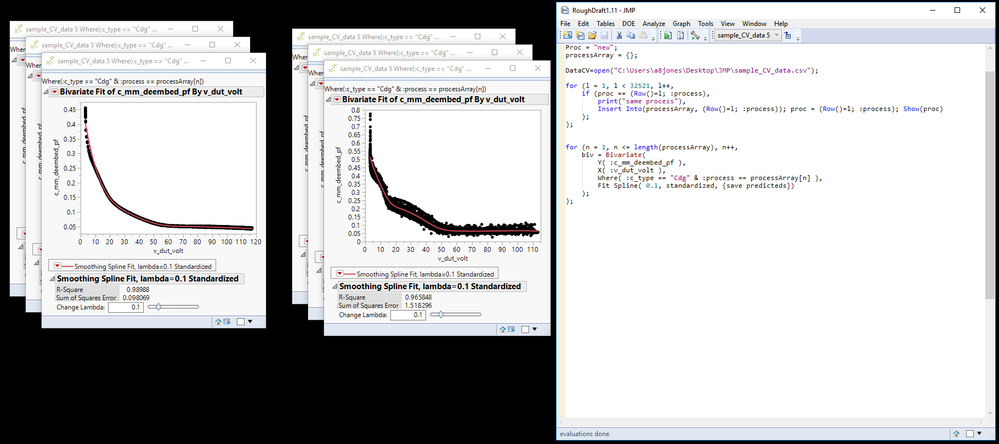Click the Save floppy-disk toolbar icon
Image resolution: width=999 pixels, height=444 pixels.
coord(604,35)
